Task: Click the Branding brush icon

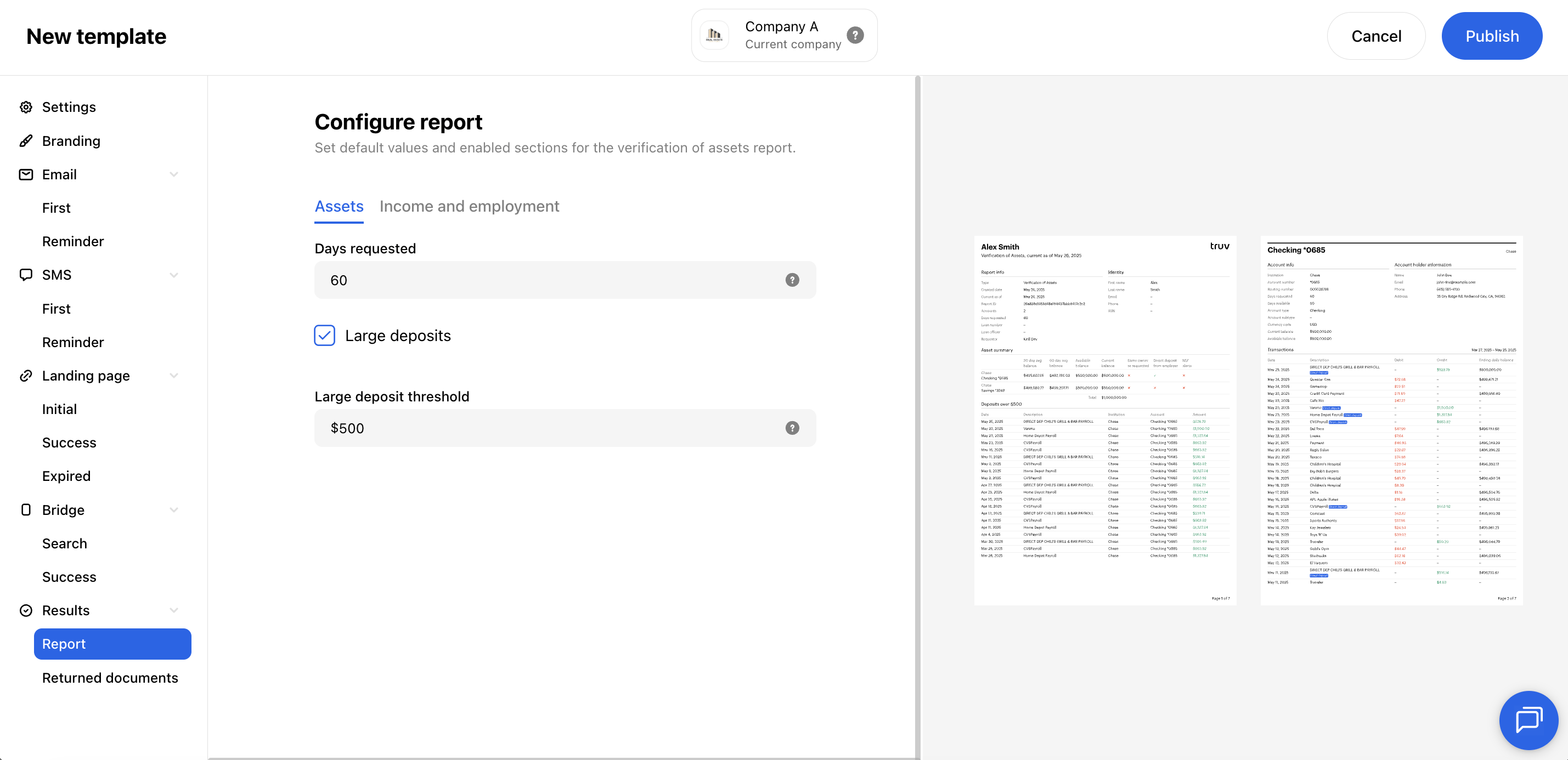Action: click(26, 141)
